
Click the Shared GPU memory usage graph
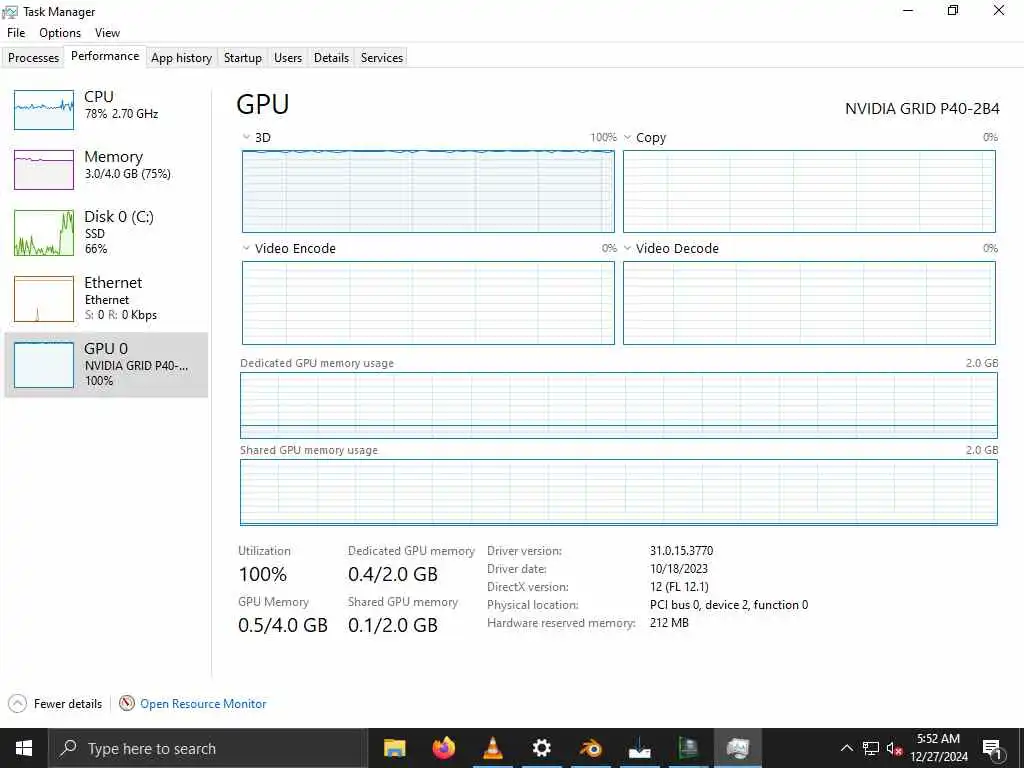[618, 492]
